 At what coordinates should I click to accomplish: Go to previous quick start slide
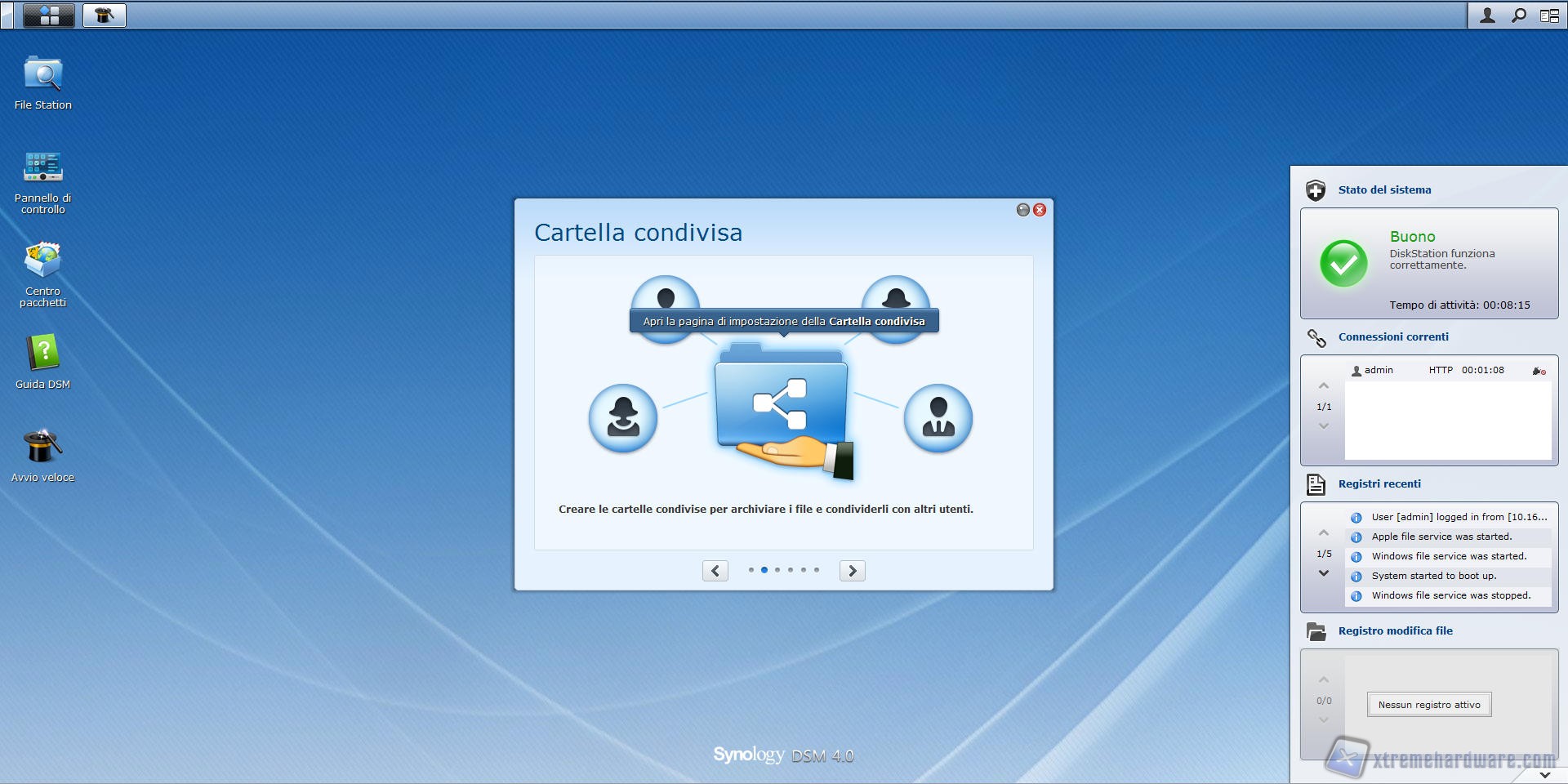715,571
